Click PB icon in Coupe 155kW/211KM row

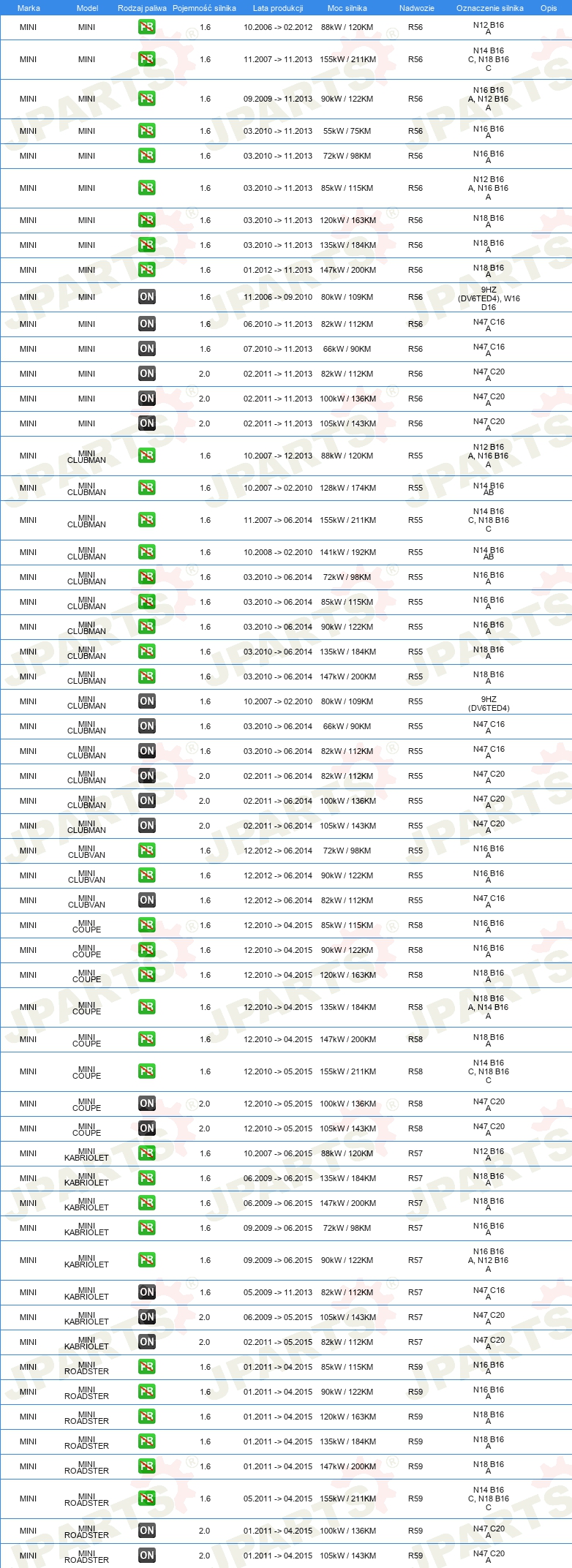coord(146,1071)
